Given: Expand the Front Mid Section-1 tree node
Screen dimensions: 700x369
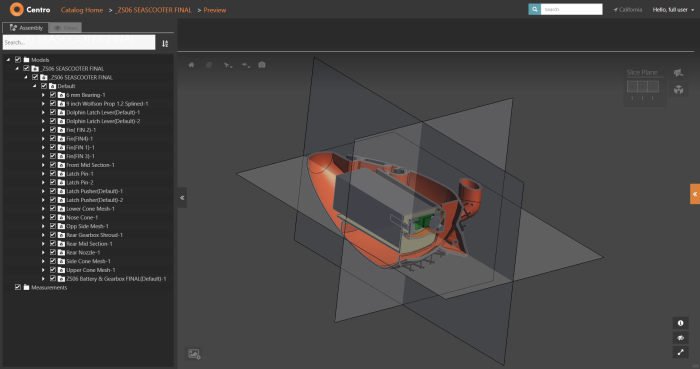Looking at the screenshot, I should pyautogui.click(x=43, y=165).
